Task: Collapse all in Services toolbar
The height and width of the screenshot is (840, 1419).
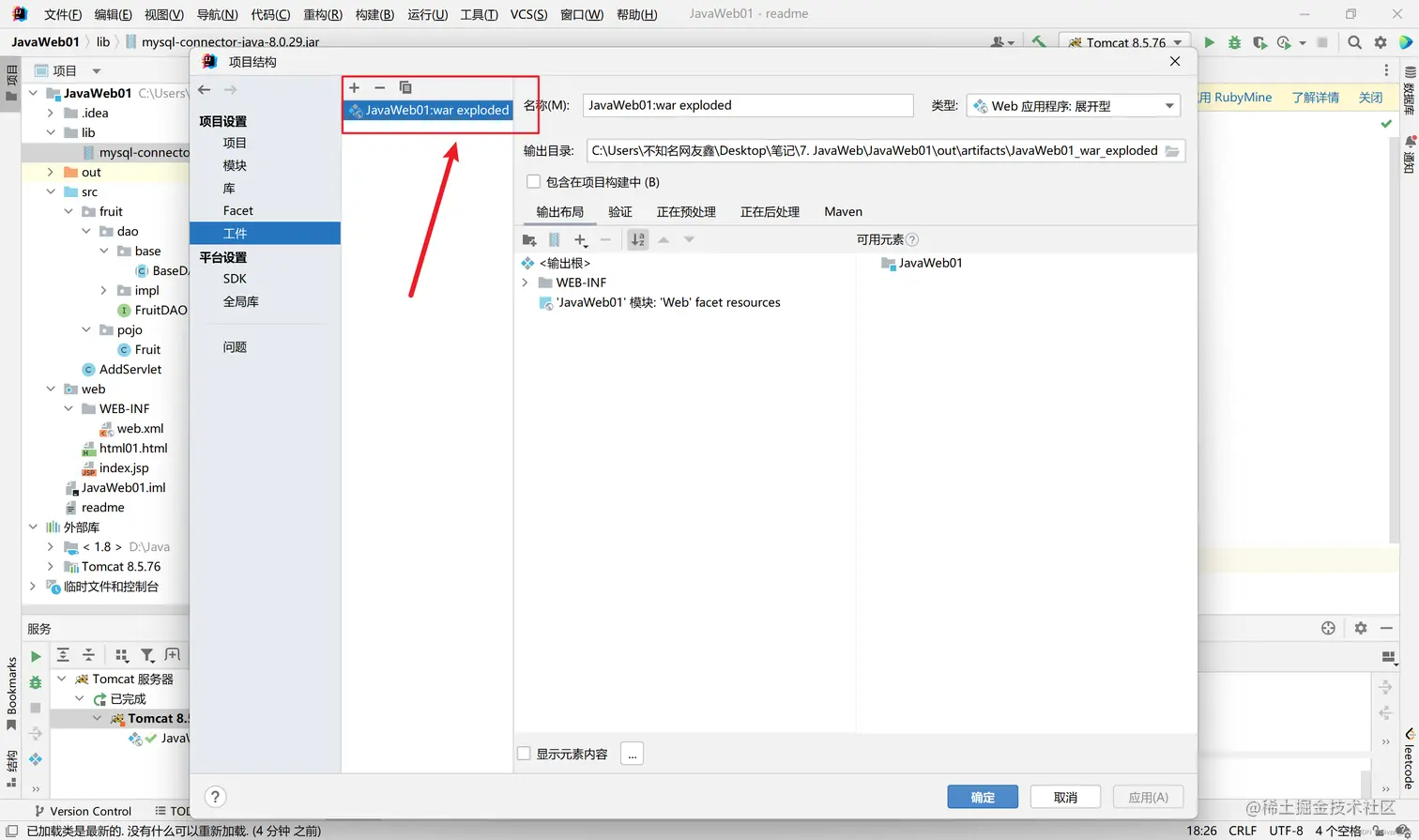Action: point(89,655)
